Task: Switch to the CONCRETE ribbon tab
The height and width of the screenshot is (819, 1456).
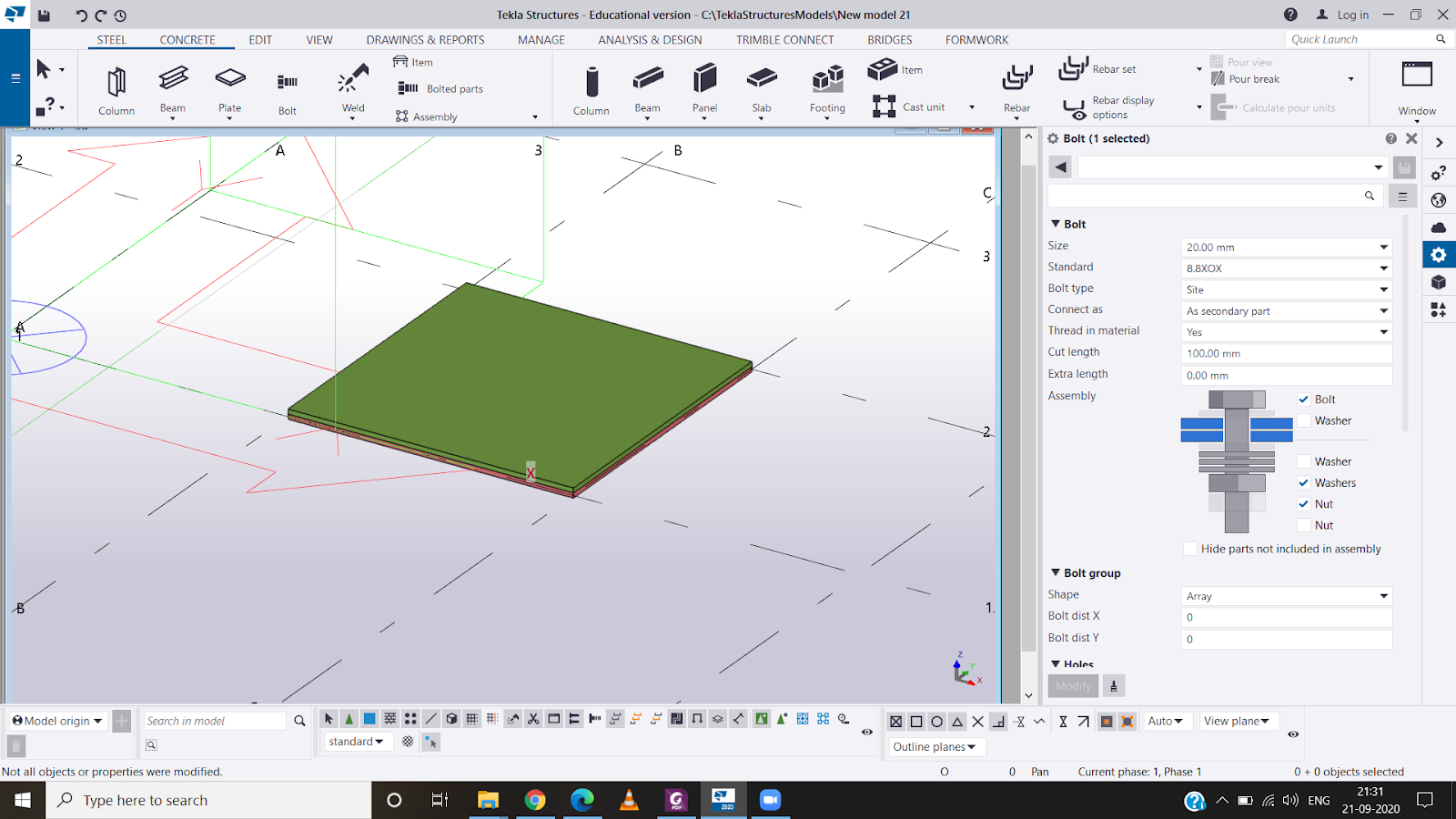Action: pos(187,40)
